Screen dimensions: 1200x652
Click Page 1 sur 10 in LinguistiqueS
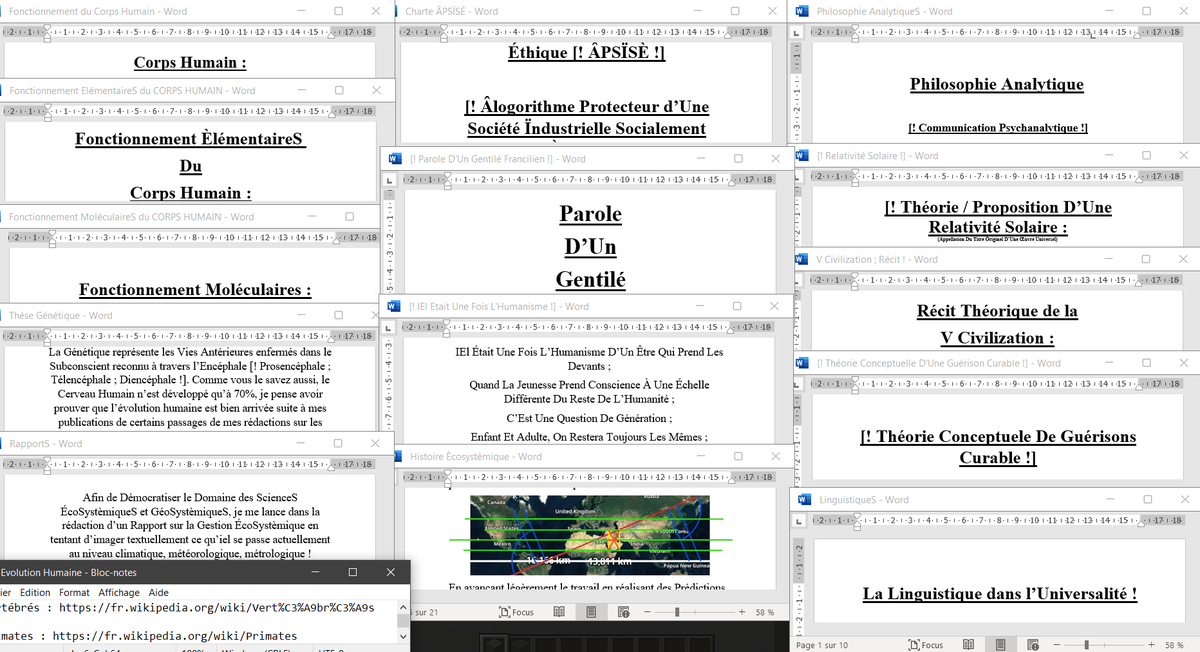[822, 645]
